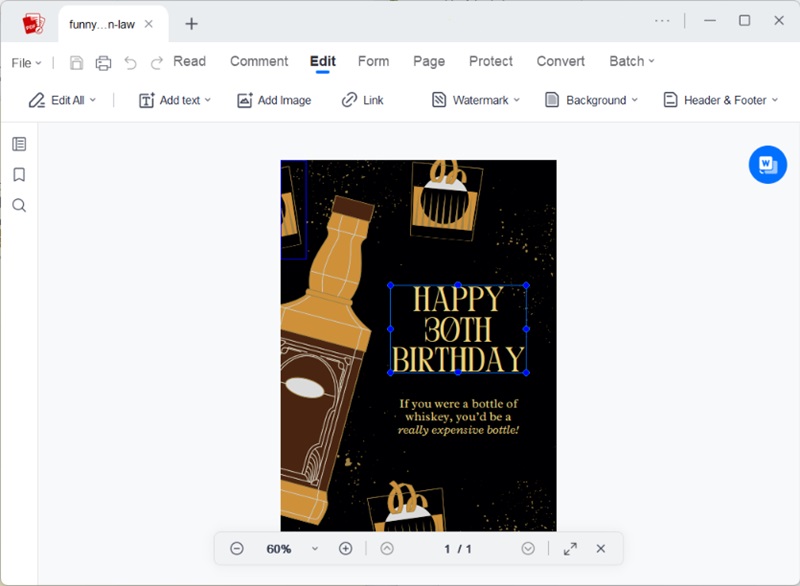Expand the Header & Footer dropdown
Screen dimensions: 800x586
click(720, 100)
